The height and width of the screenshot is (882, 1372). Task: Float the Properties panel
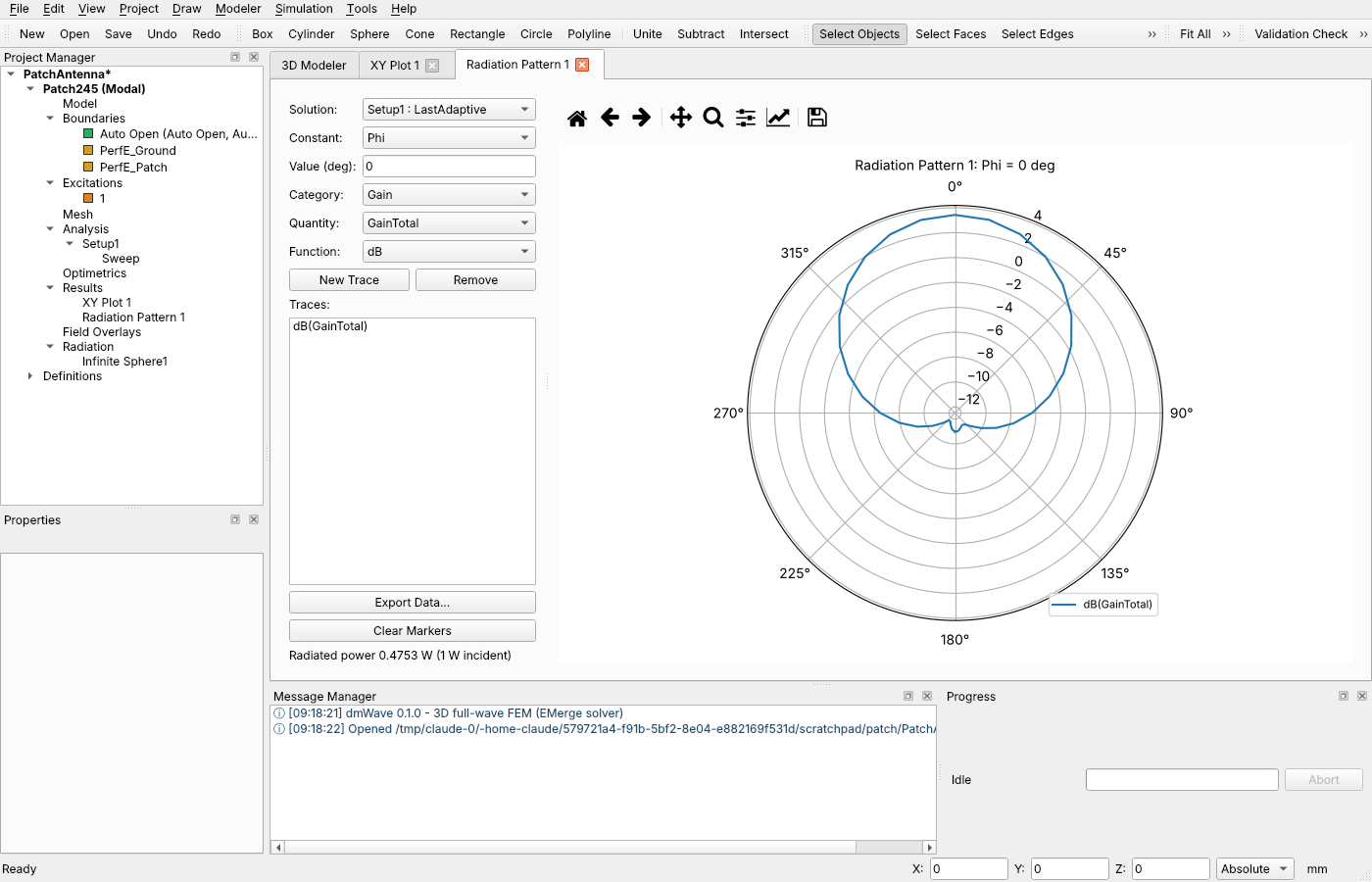[235, 519]
